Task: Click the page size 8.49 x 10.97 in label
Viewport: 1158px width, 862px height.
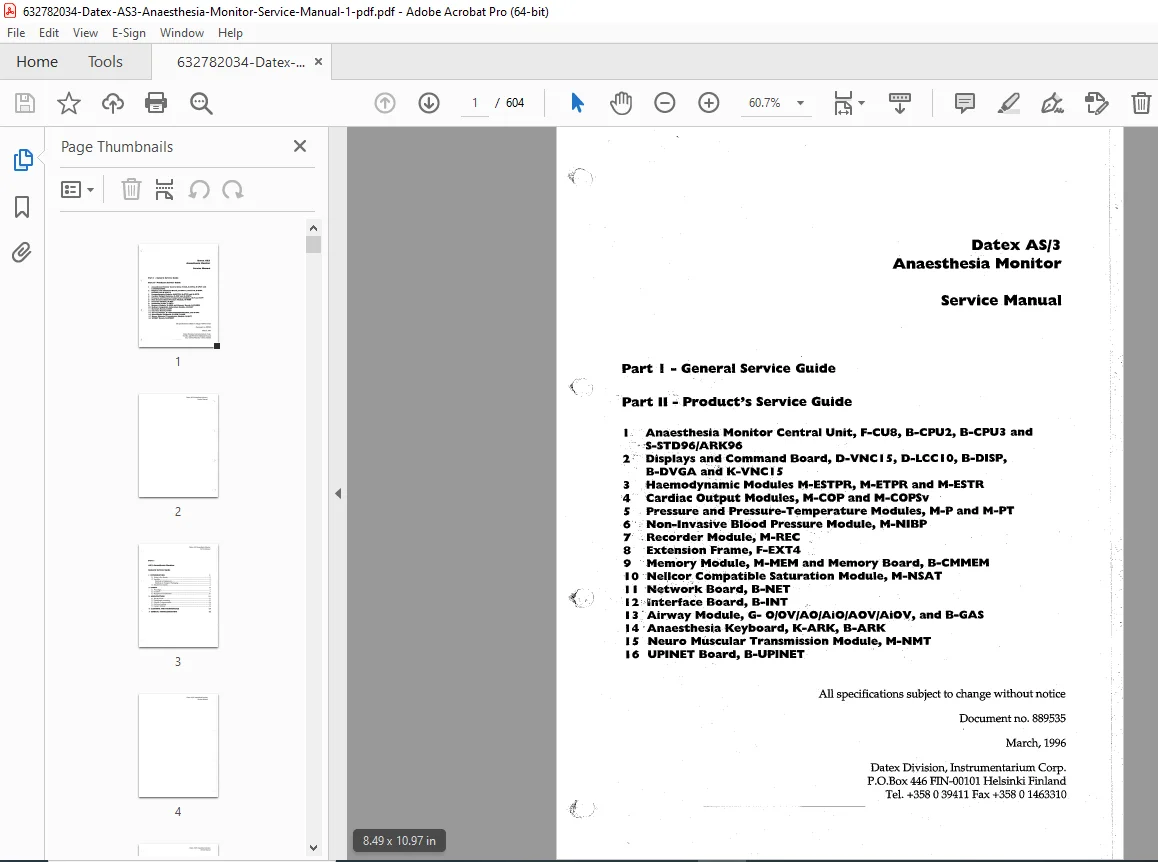Action: [399, 841]
